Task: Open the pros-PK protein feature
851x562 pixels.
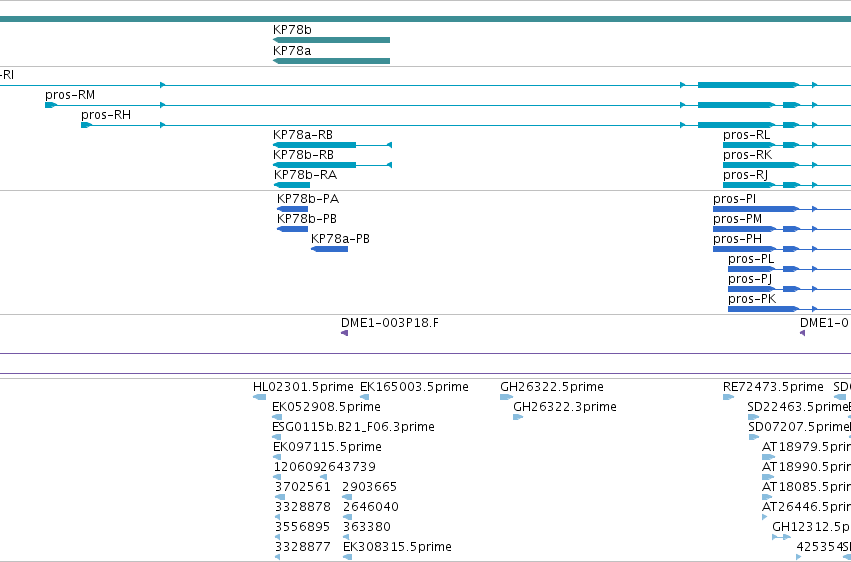Action: coord(790,309)
